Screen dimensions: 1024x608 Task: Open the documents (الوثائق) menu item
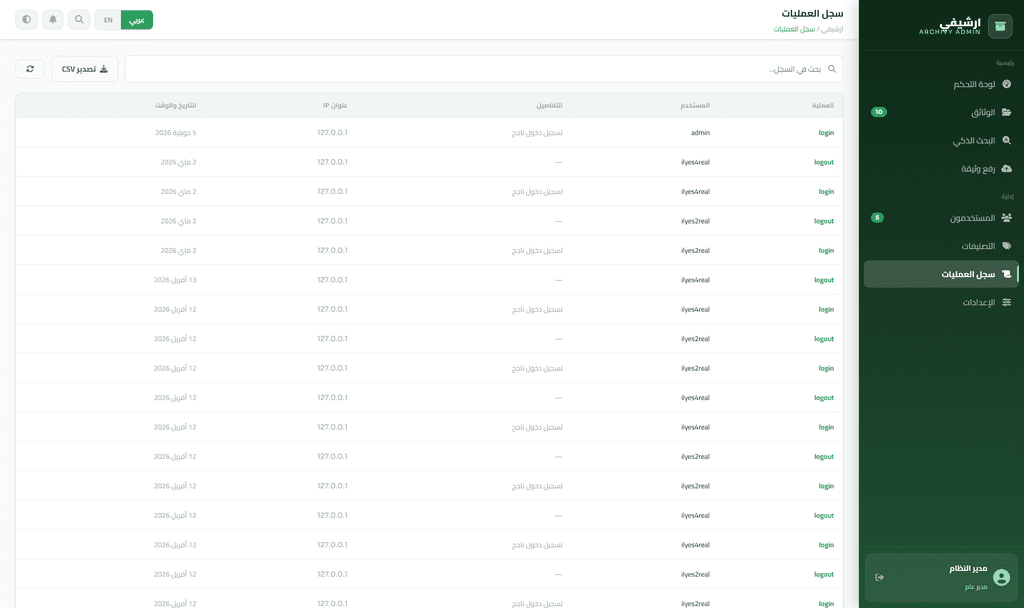(x=941, y=112)
